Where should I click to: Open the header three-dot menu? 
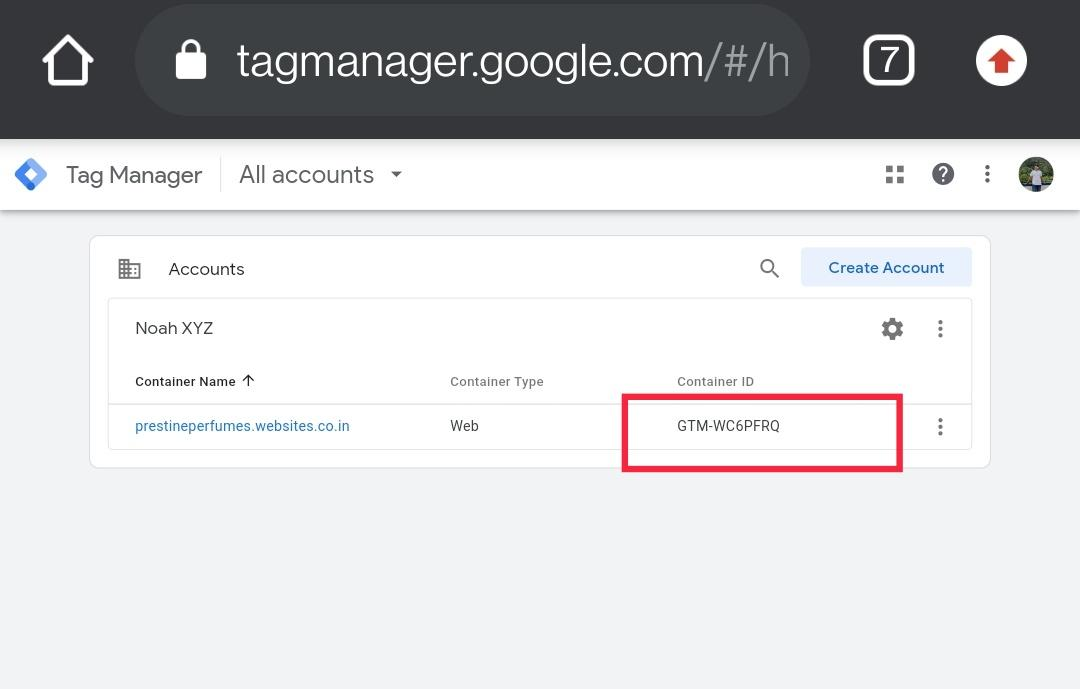(987, 174)
